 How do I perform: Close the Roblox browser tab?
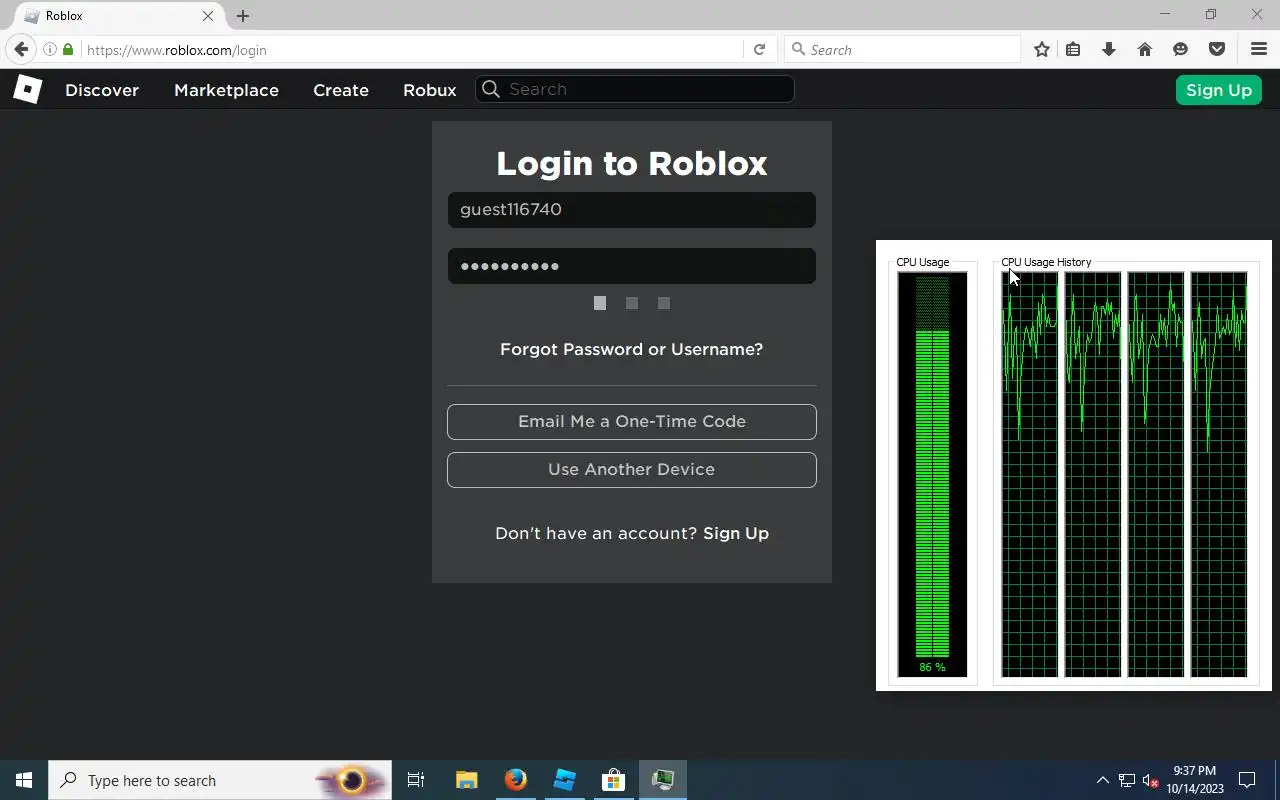coord(208,16)
